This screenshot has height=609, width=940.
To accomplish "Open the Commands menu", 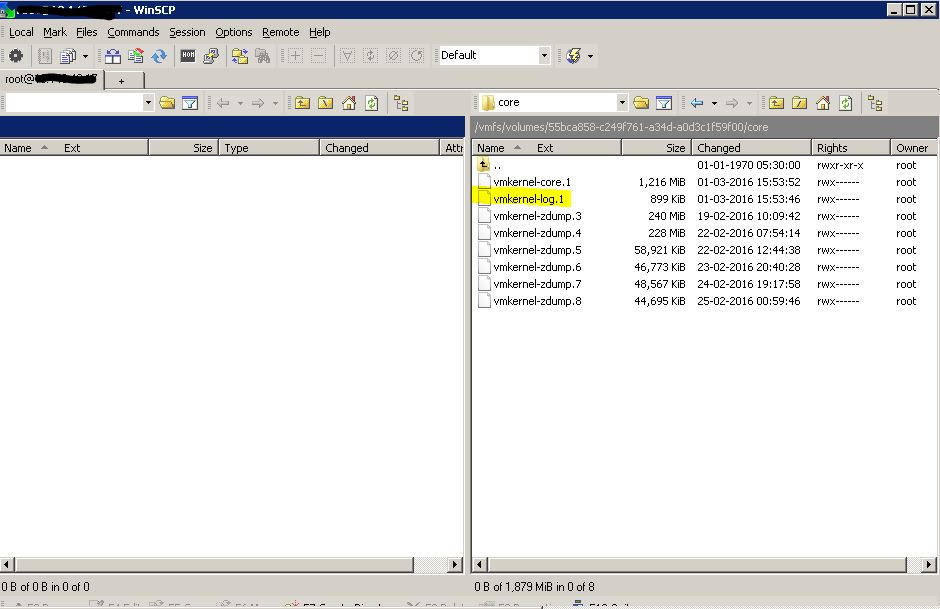I will [133, 32].
